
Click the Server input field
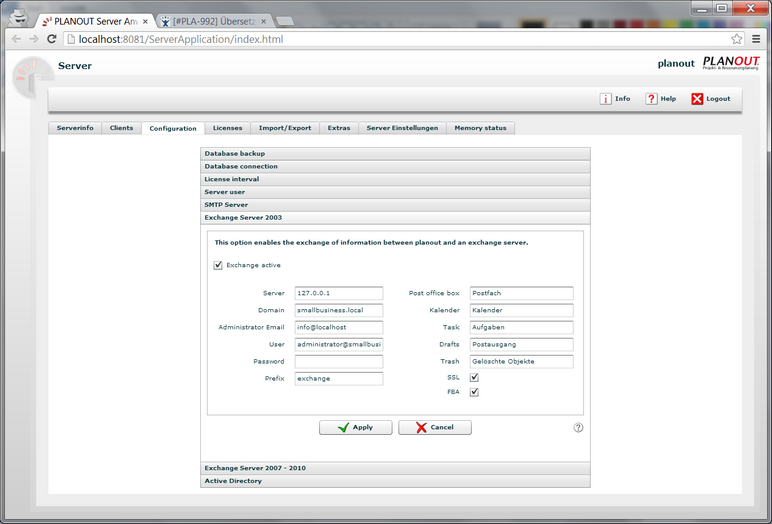tap(339, 293)
